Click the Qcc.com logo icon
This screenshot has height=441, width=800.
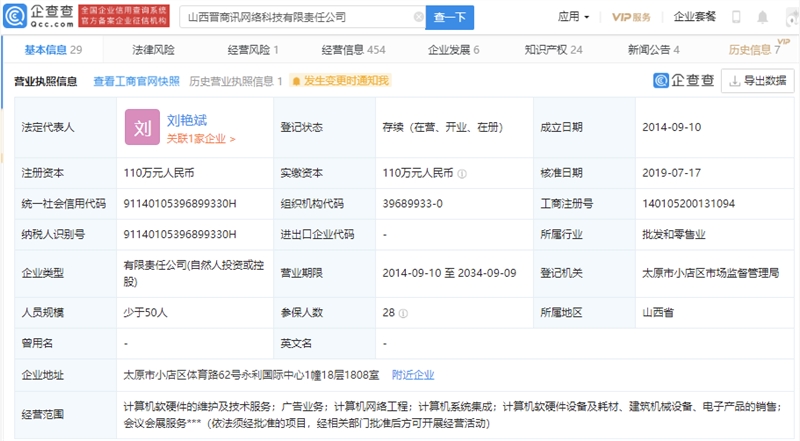coord(15,16)
